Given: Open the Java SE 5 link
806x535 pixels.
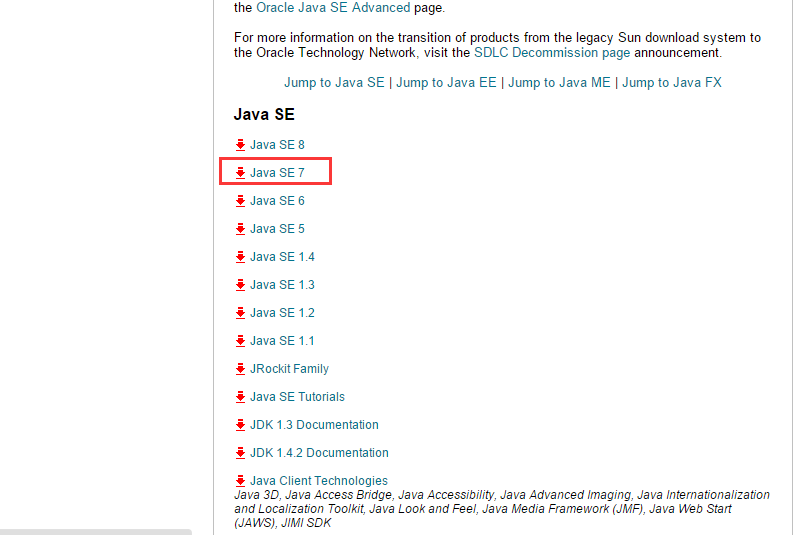Looking at the screenshot, I should pyautogui.click(x=277, y=229).
